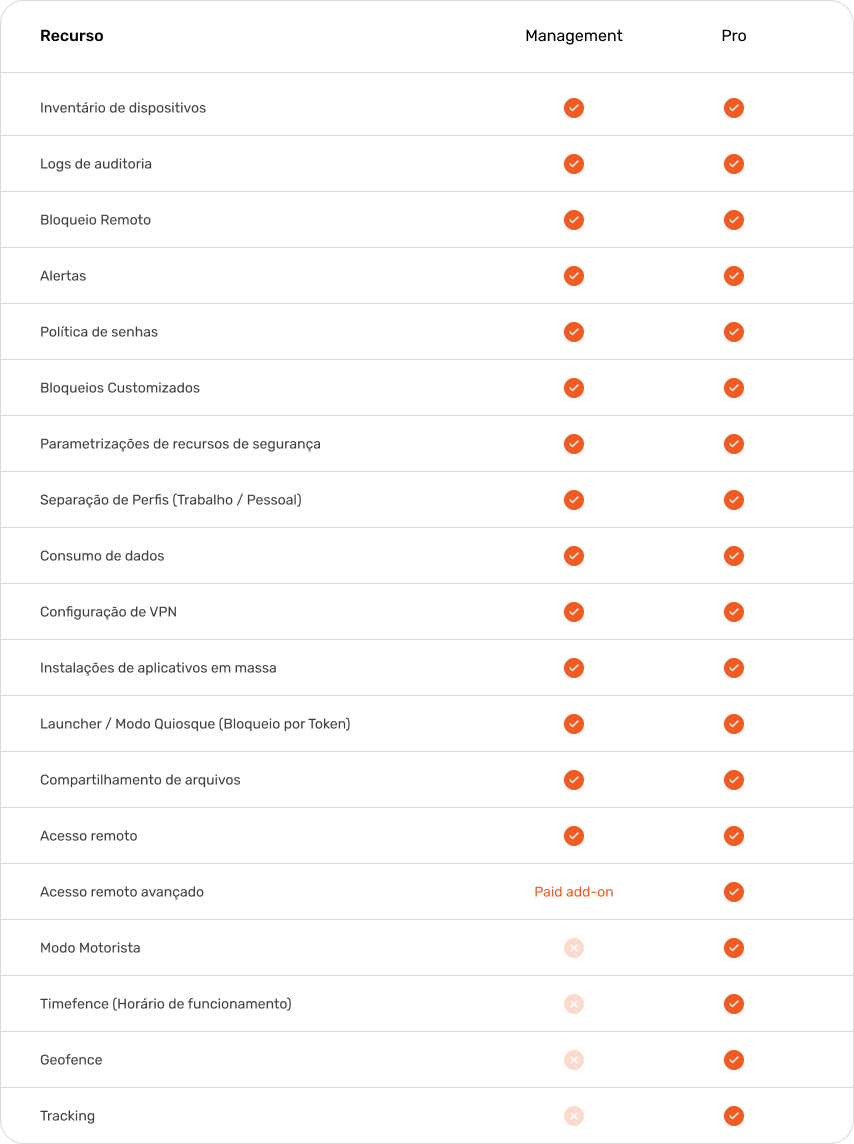Click the Management X icon for Geofence

click(574, 1060)
